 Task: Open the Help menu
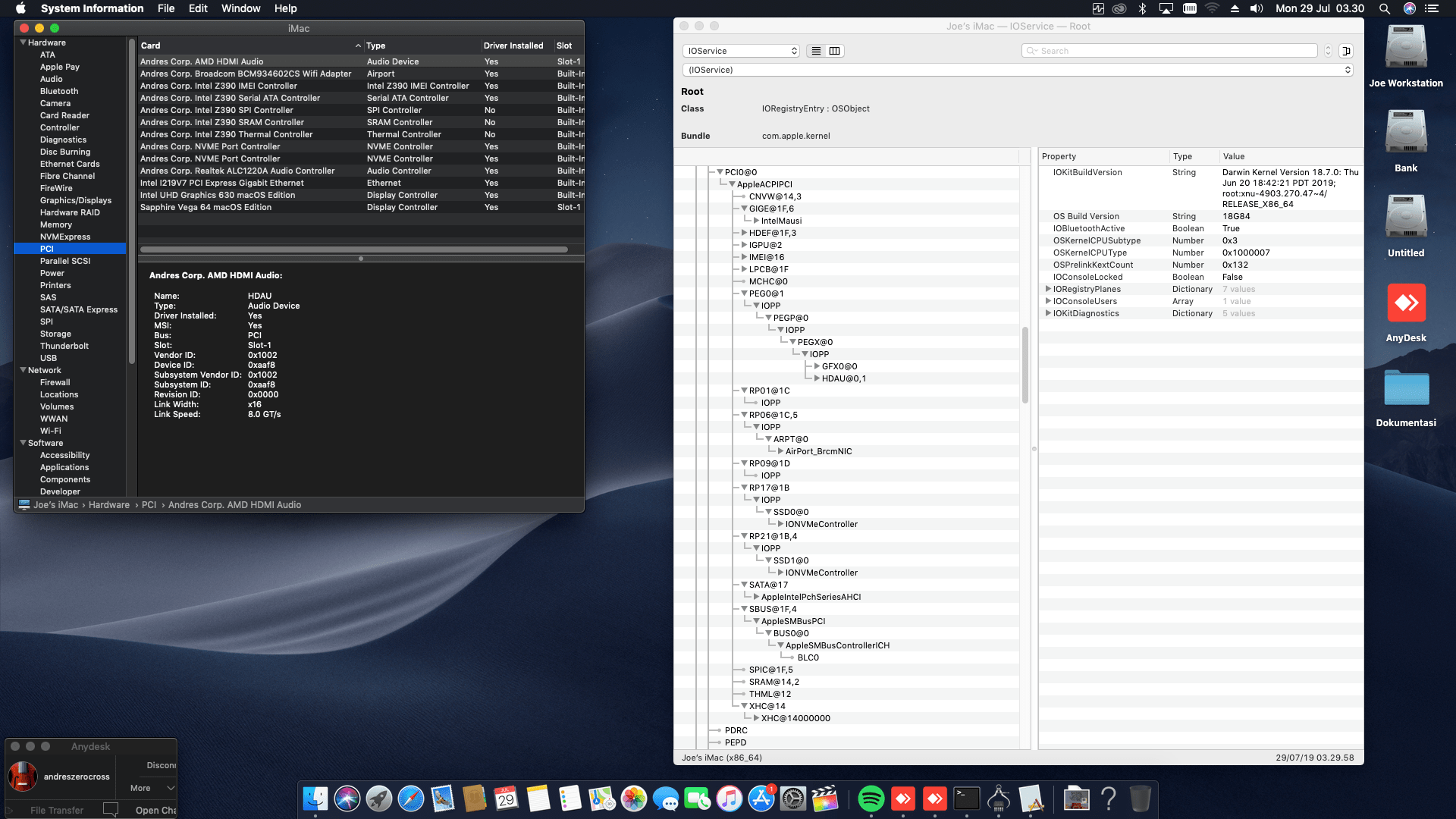click(285, 8)
